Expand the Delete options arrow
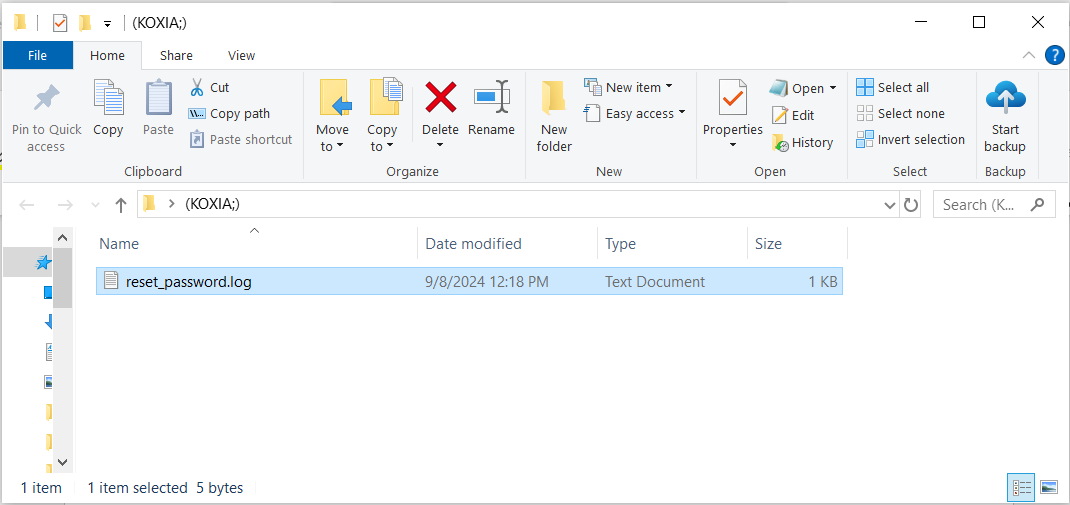The height and width of the screenshot is (505, 1070). (x=440, y=145)
